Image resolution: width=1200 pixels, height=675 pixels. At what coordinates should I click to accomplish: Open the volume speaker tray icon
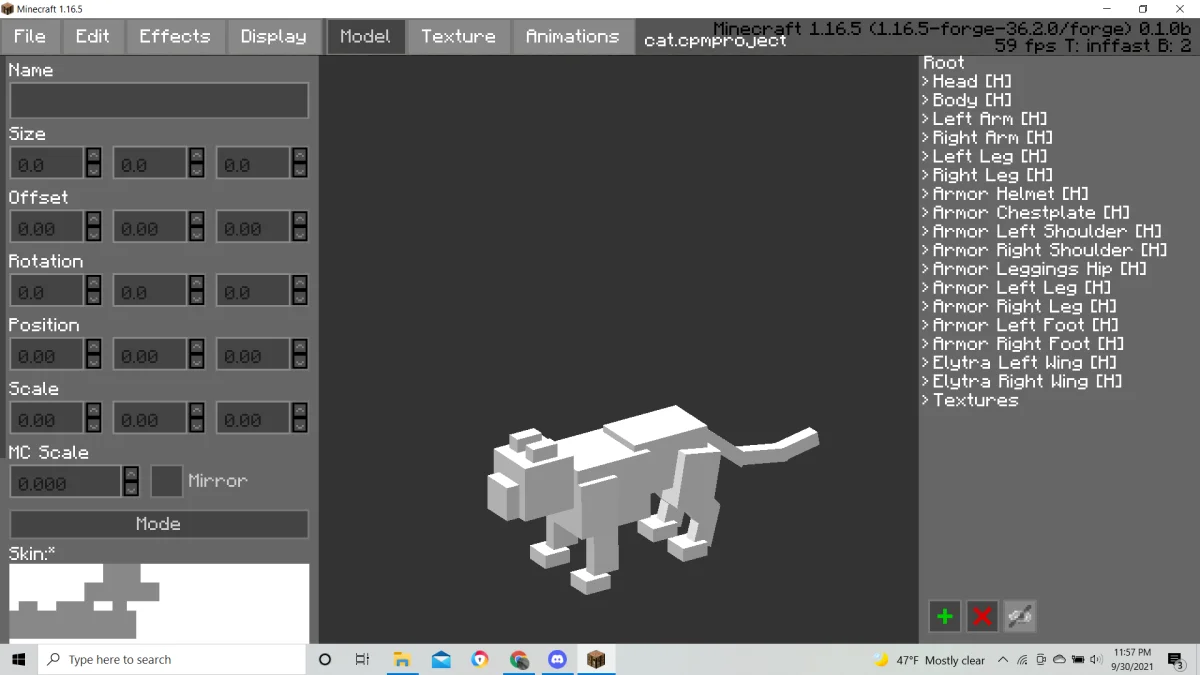click(x=1096, y=660)
